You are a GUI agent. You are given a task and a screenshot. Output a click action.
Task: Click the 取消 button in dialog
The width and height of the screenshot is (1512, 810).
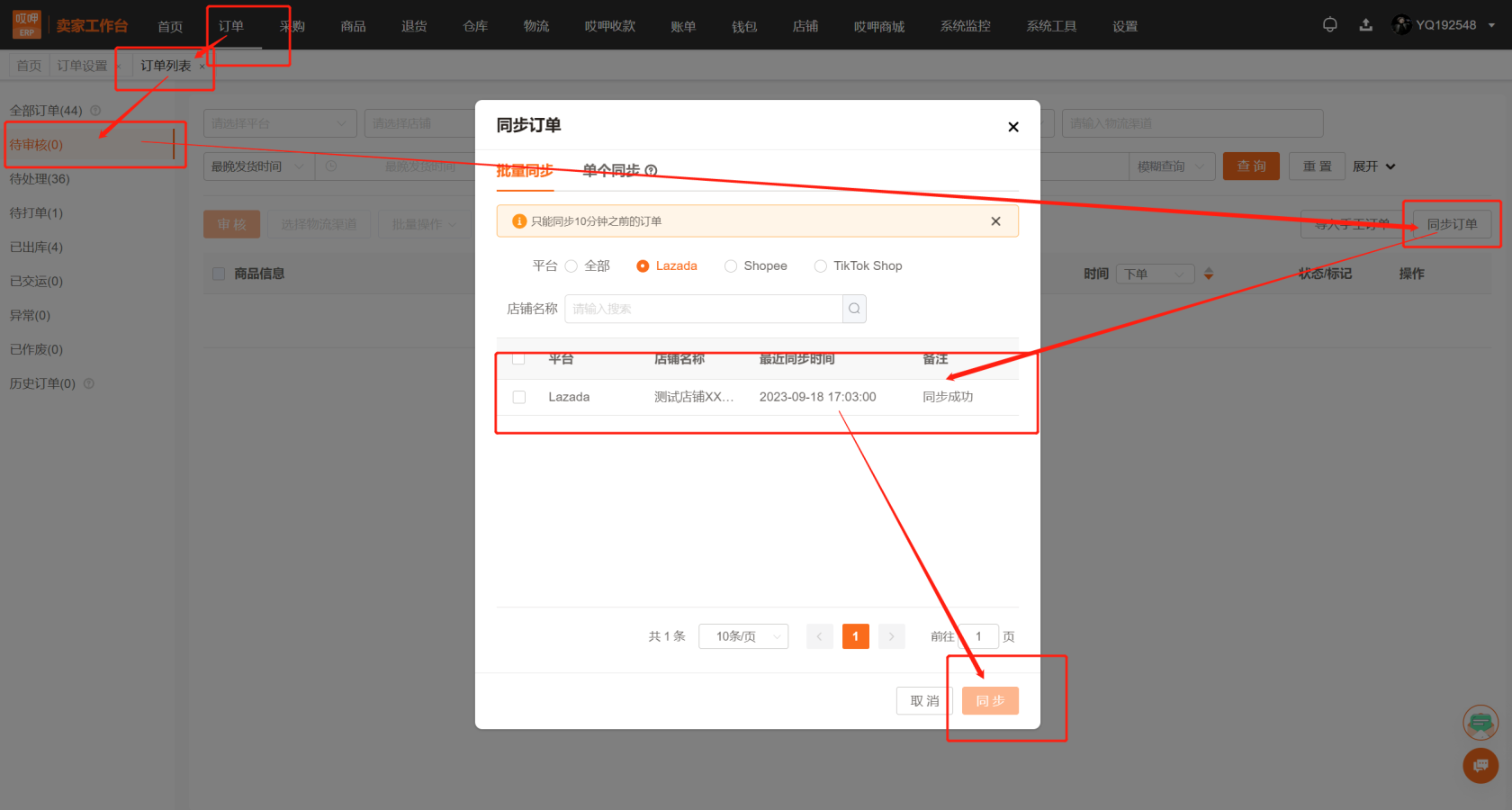(x=924, y=701)
